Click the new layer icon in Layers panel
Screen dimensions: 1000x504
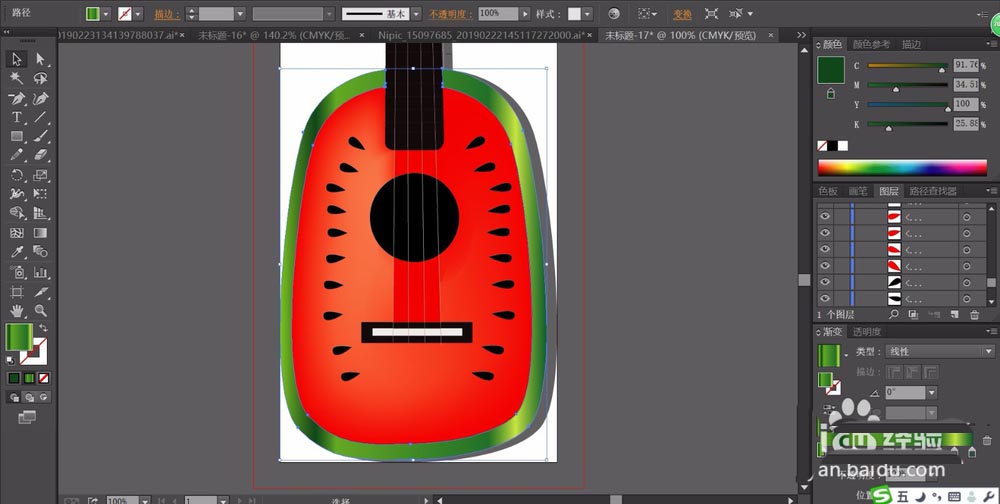[955, 315]
